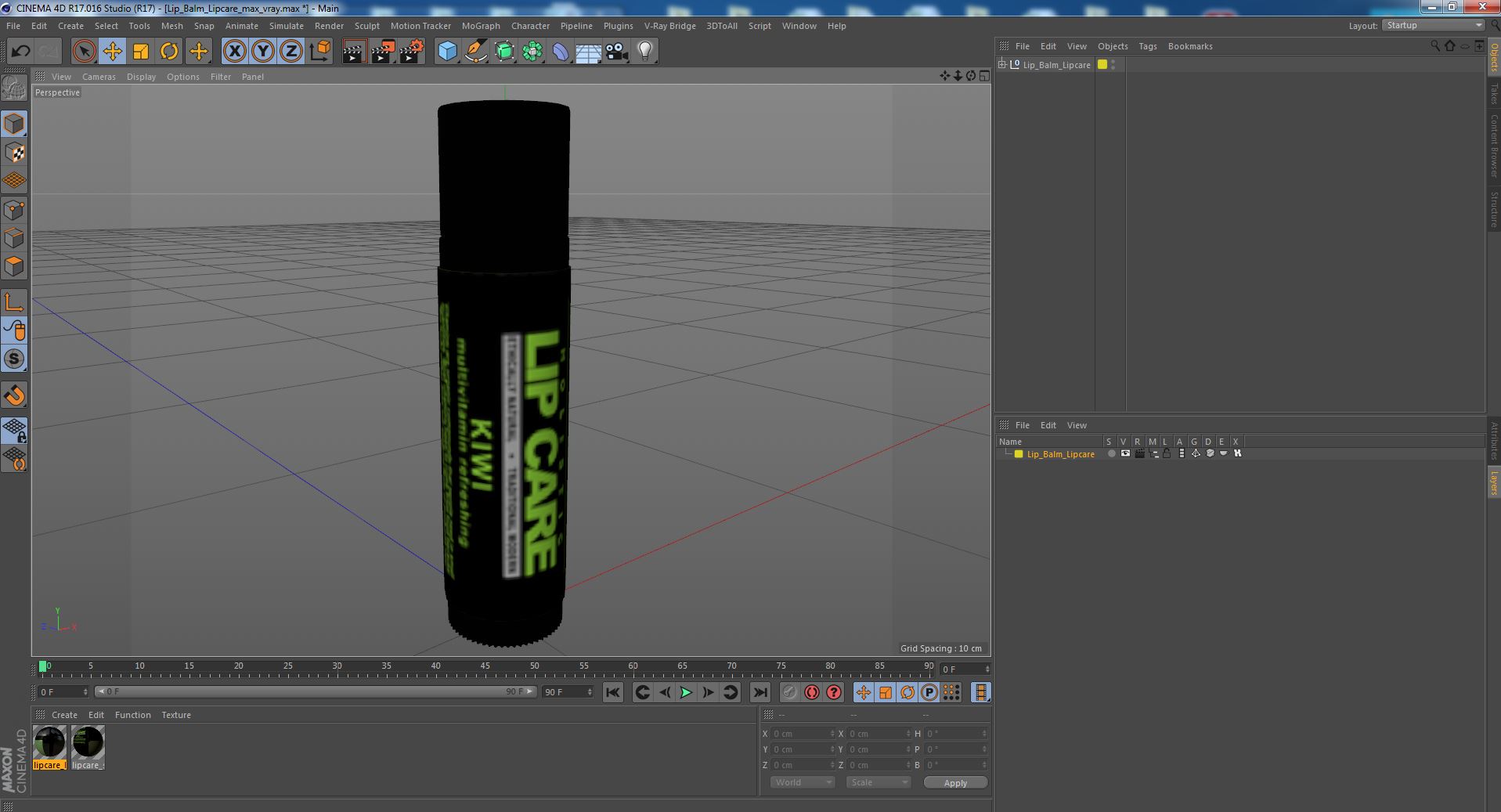Click the magnet Snap icon
The height and width of the screenshot is (812, 1501).
(x=14, y=395)
